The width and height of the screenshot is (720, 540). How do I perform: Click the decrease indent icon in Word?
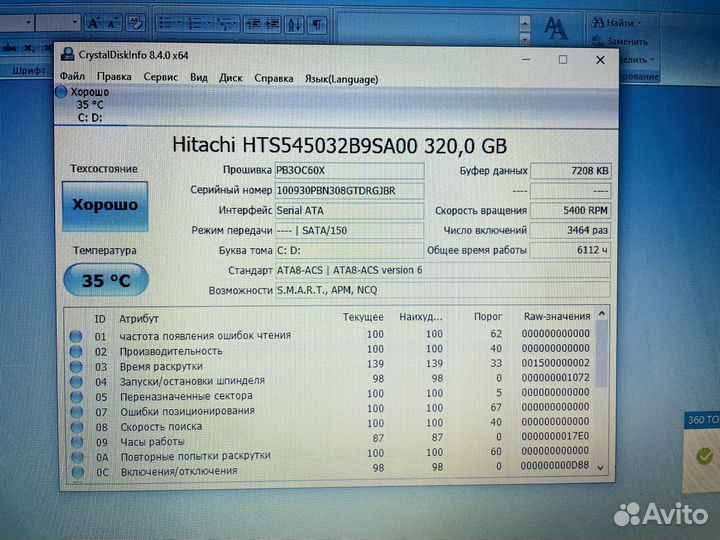253,23
